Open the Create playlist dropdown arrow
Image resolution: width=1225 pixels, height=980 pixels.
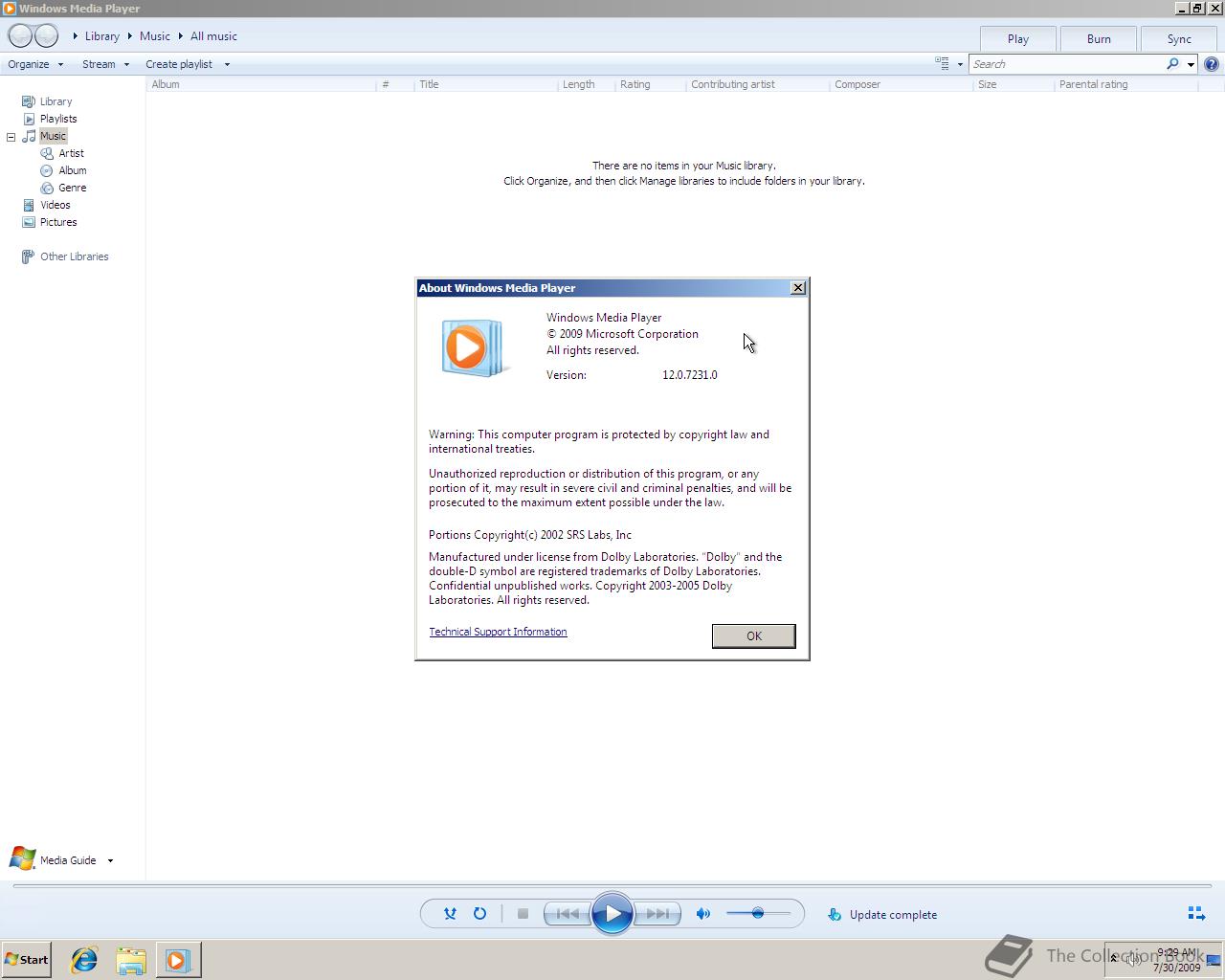coord(227,64)
